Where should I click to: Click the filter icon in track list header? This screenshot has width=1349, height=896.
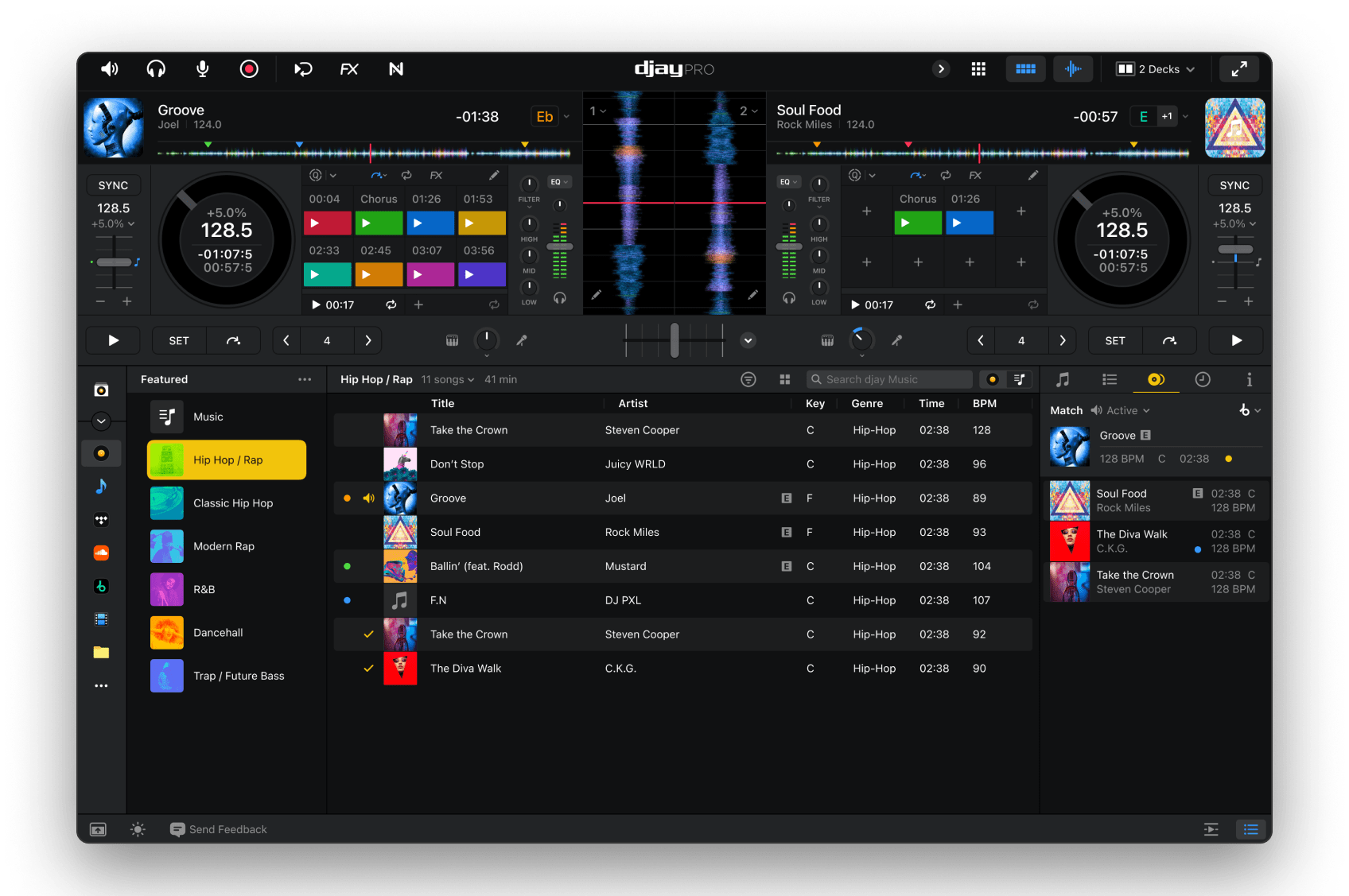click(x=748, y=379)
